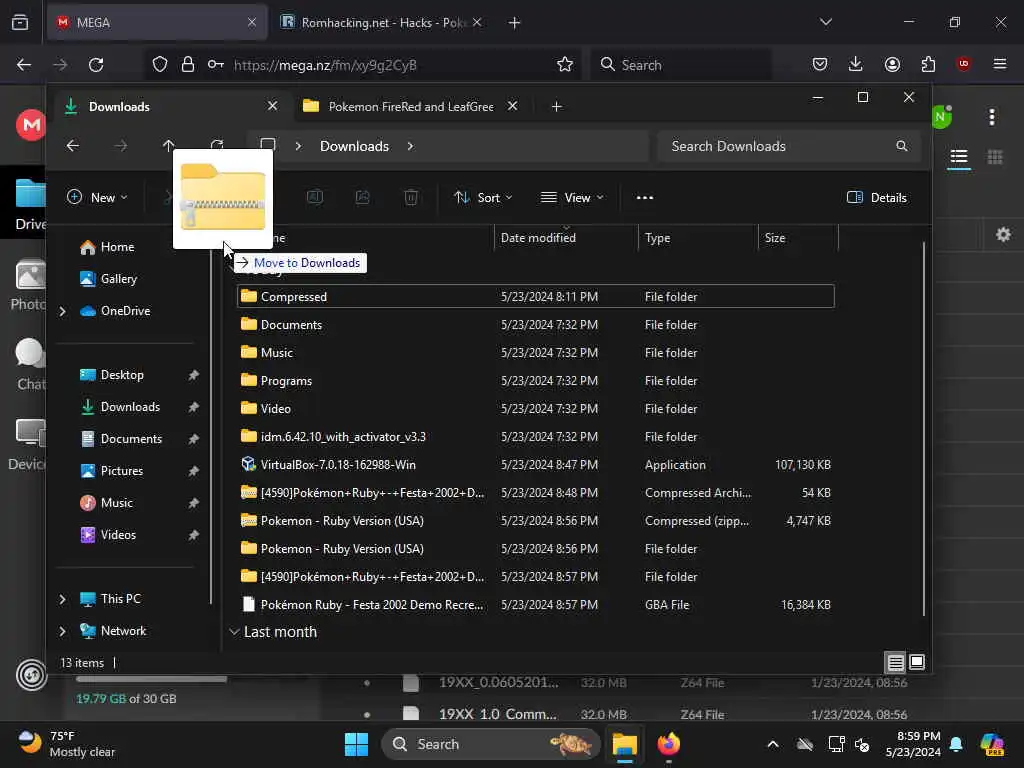The width and height of the screenshot is (1024, 768).
Task: Open the View dropdown menu
Action: (572, 197)
